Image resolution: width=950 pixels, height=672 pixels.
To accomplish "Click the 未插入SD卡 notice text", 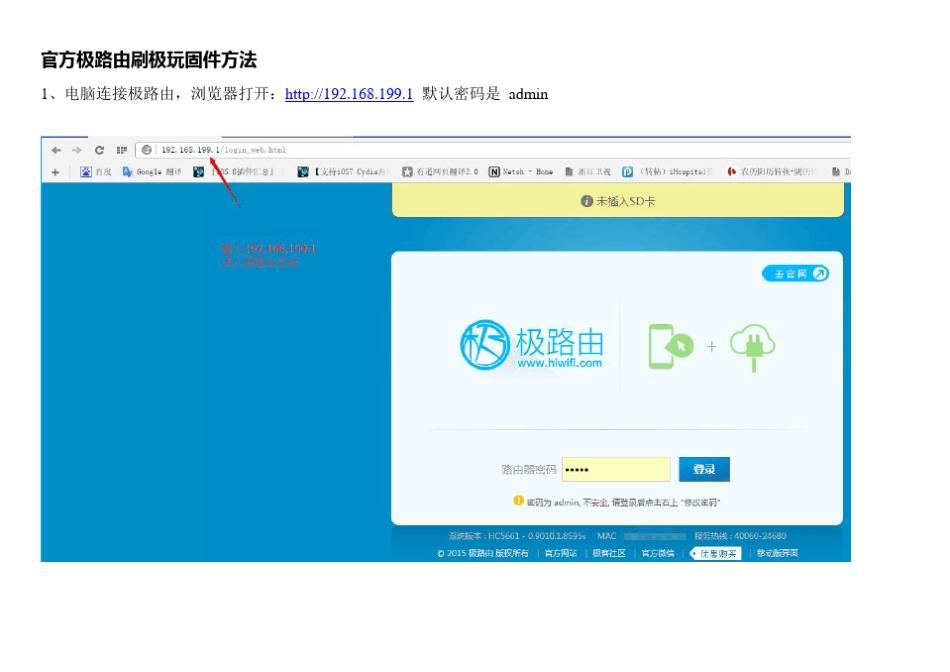I will pos(626,201).
